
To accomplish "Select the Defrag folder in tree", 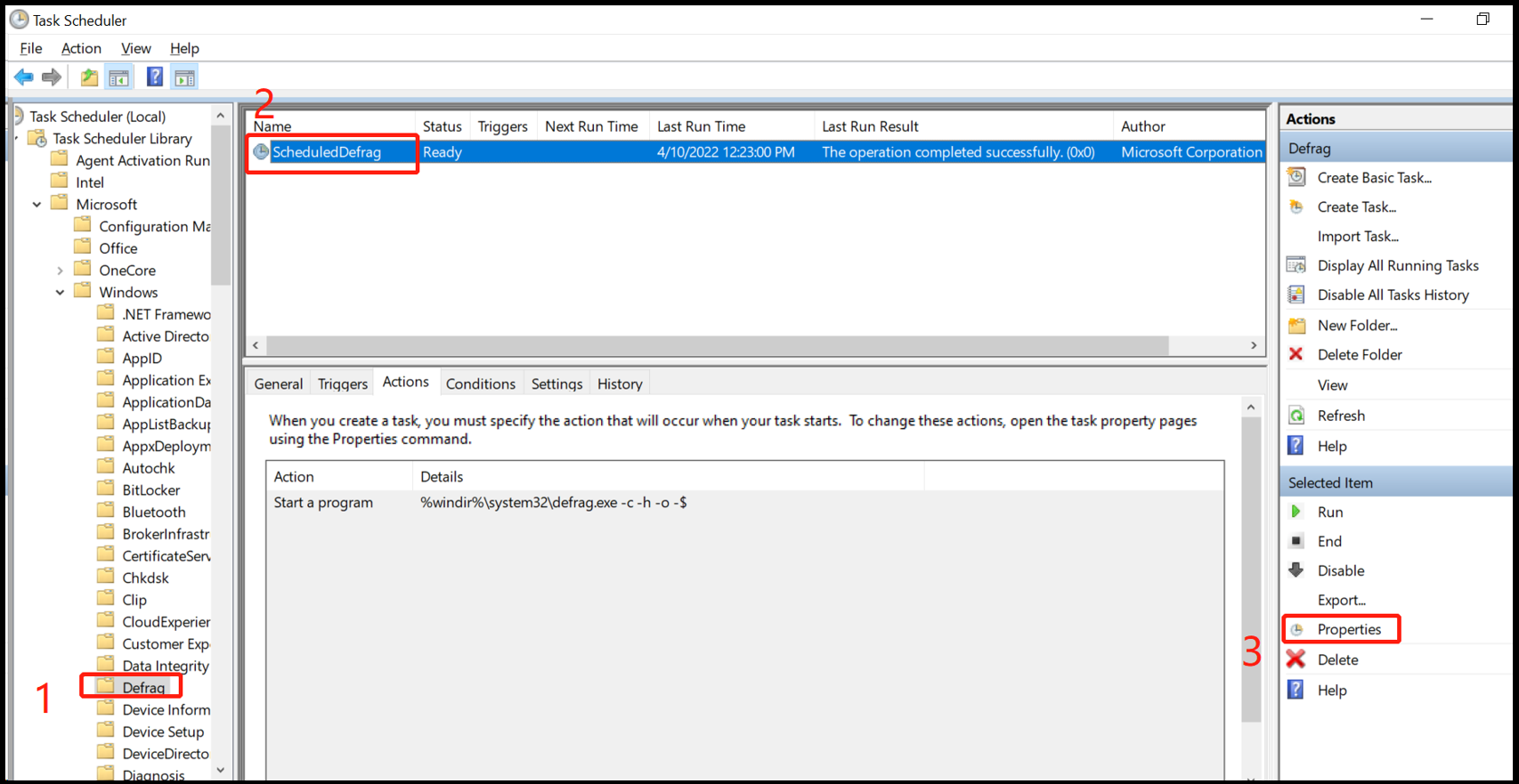I will coord(143,687).
